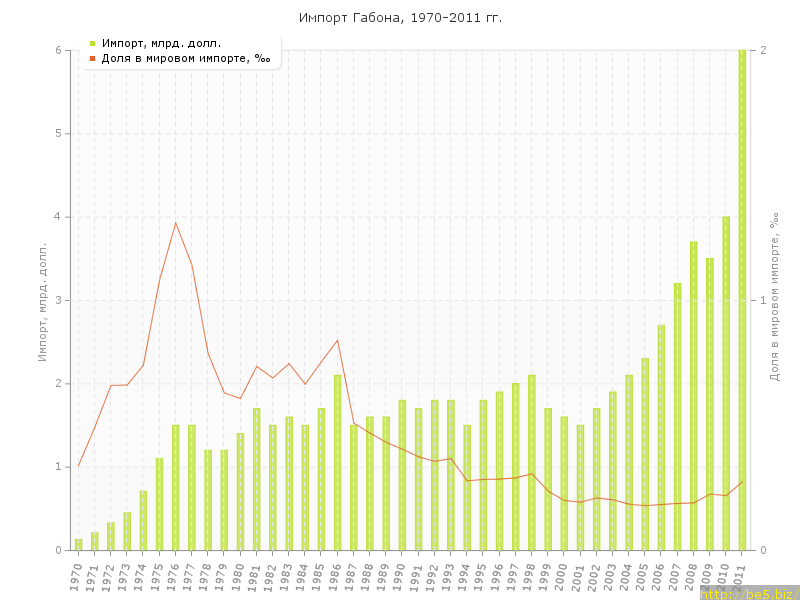
Task: Click the '6' tick on left axis
Action: 58,50
